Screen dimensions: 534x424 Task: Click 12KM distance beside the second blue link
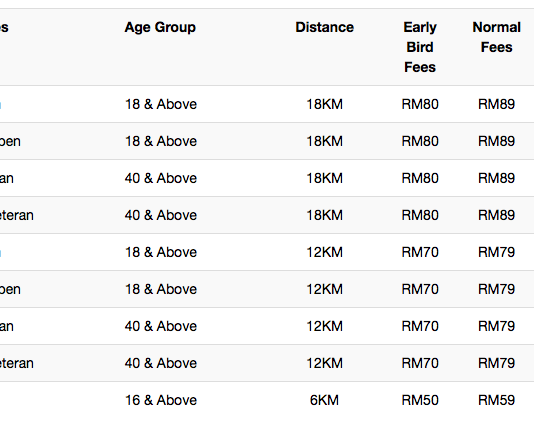pos(325,252)
